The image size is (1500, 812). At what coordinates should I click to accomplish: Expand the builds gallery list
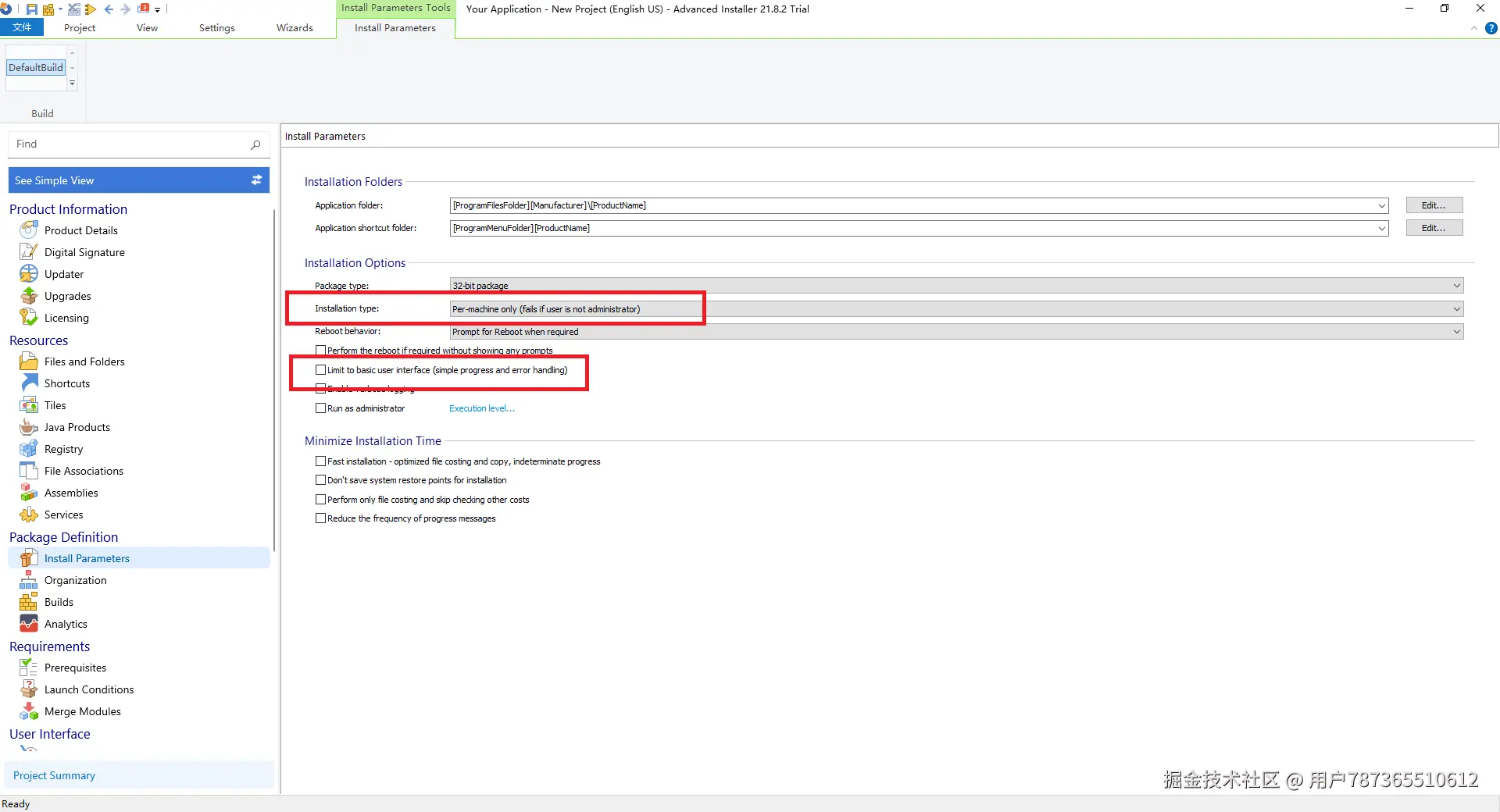pos(72,83)
